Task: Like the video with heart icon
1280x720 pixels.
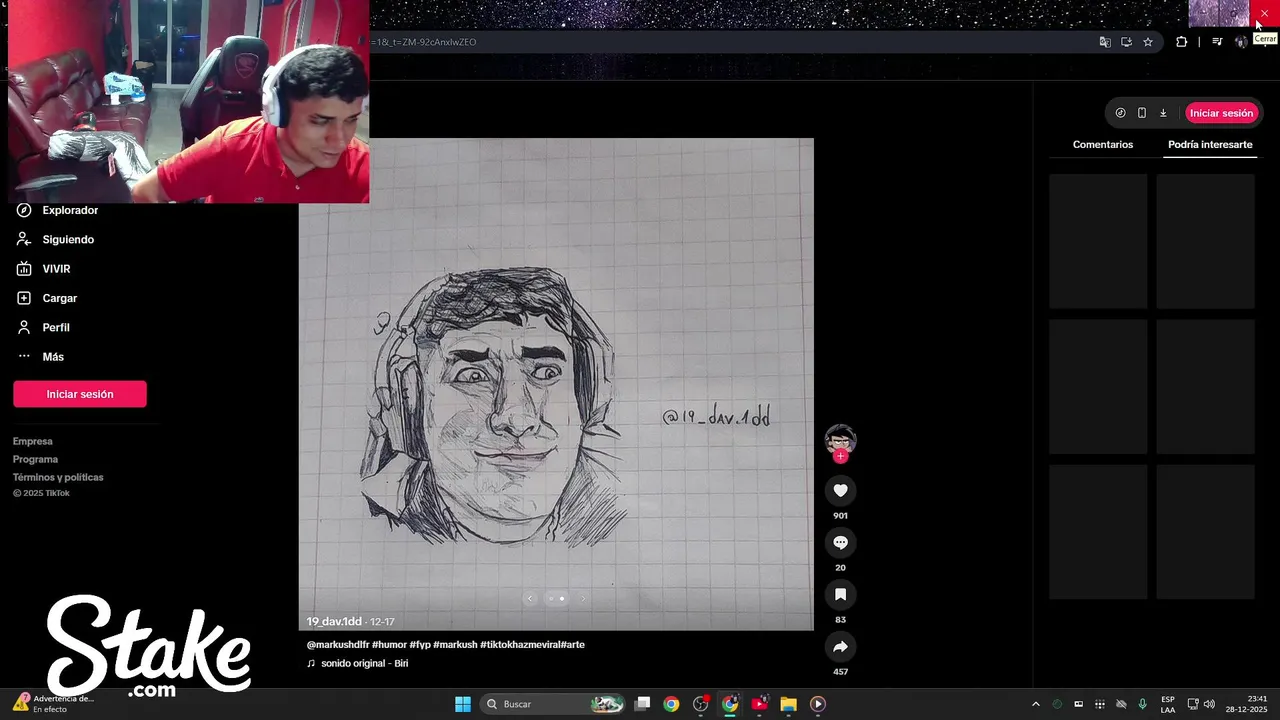Action: coord(840,490)
